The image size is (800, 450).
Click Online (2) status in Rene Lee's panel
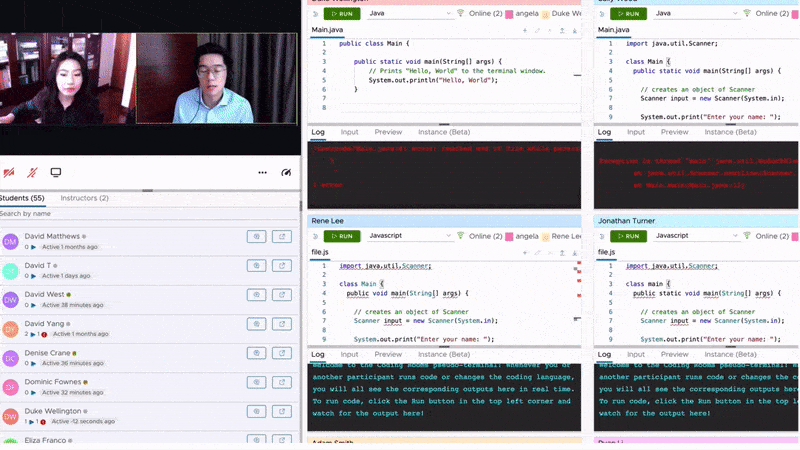(485, 236)
